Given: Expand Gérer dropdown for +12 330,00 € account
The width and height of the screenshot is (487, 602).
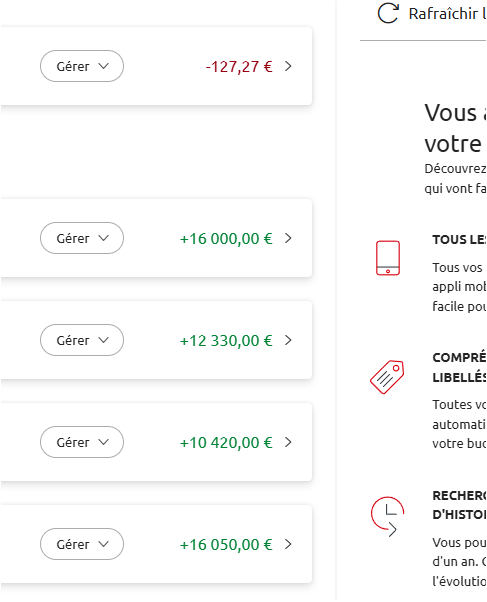Looking at the screenshot, I should 82,340.
